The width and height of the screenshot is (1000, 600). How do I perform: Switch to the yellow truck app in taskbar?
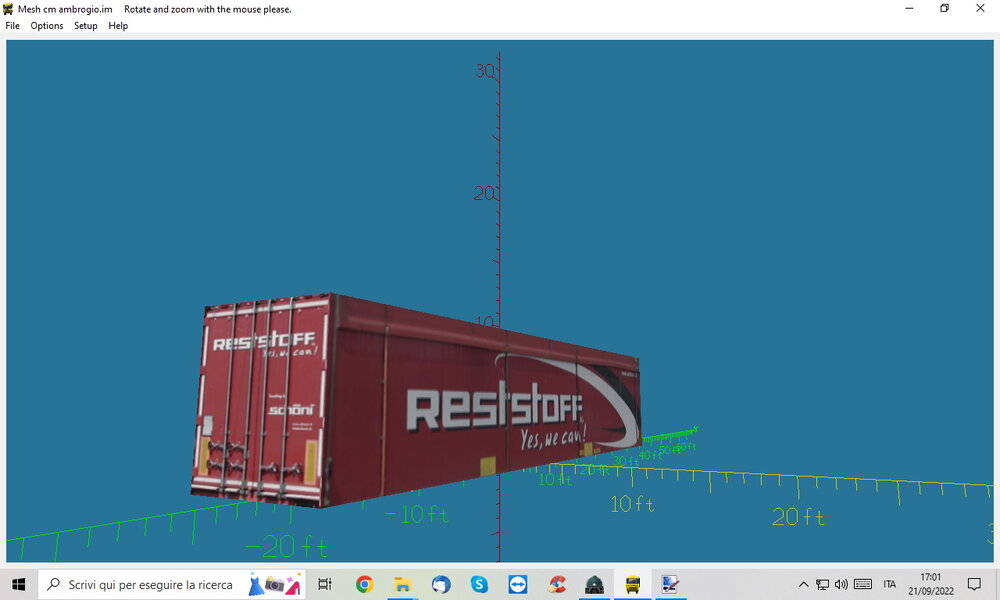pos(633,584)
